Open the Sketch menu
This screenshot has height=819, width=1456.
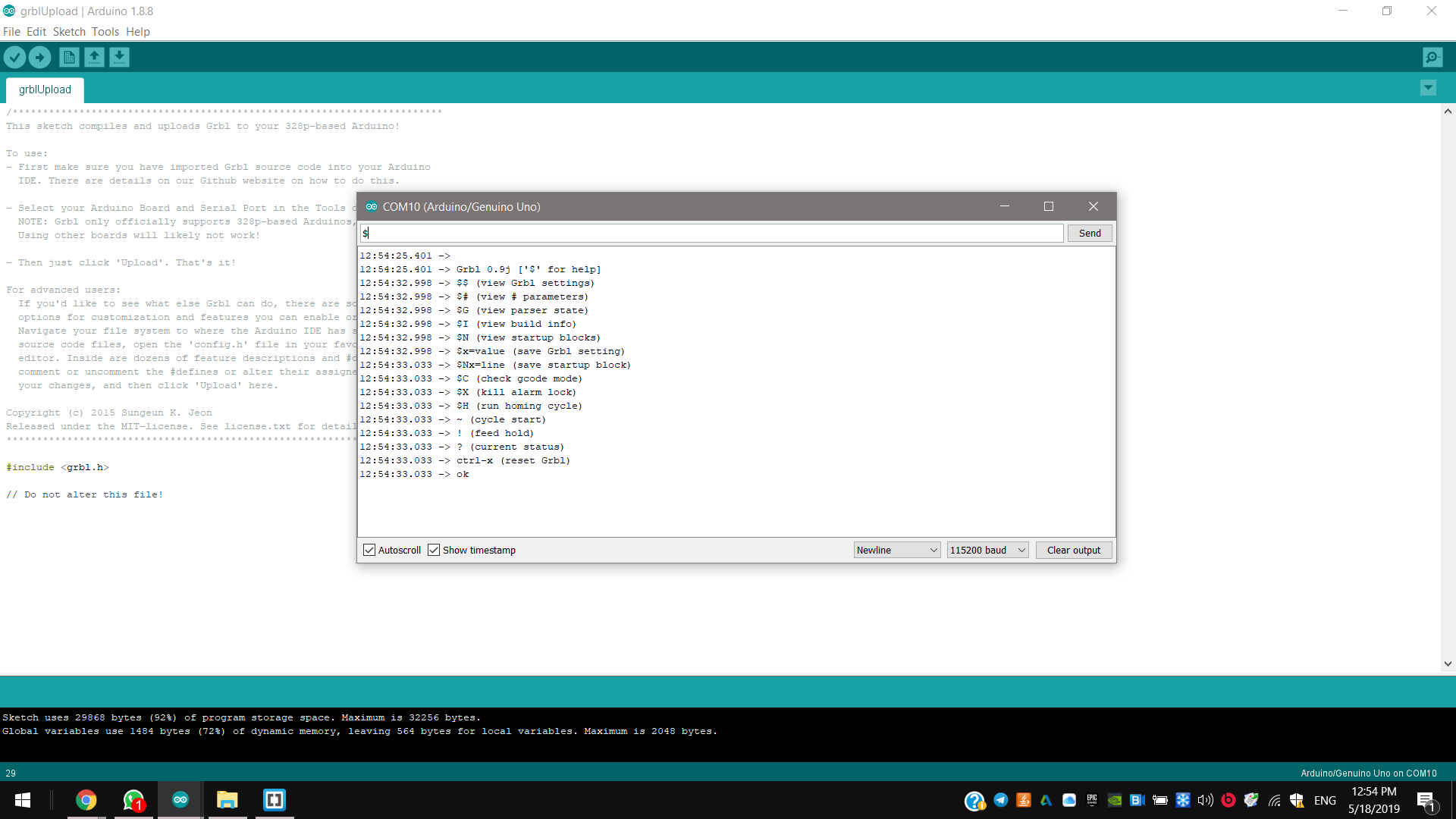coord(69,31)
